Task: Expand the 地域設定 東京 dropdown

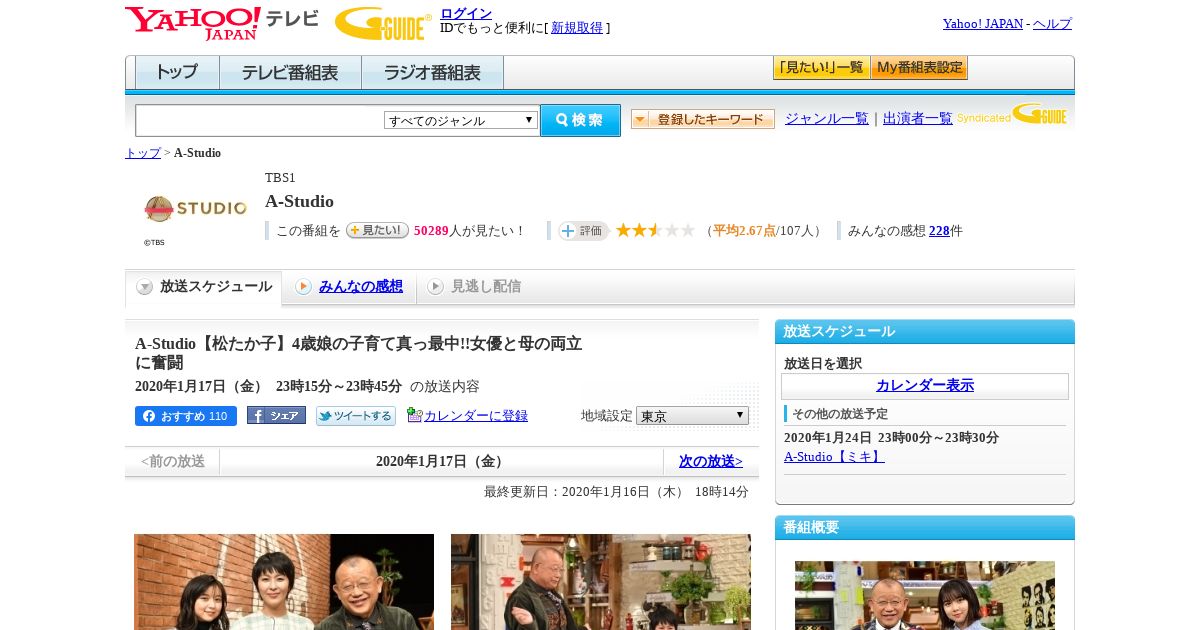Action: click(692, 416)
